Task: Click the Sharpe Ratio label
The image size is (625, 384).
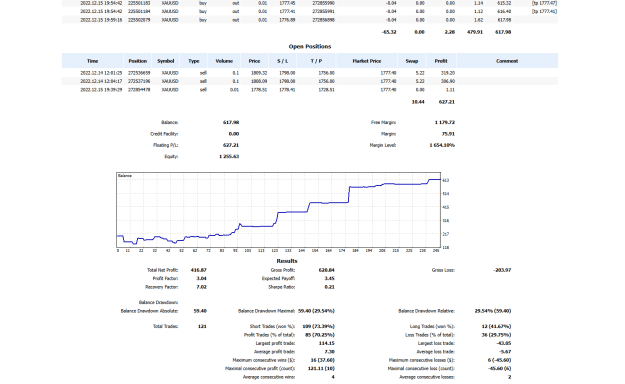Action: pyautogui.click(x=281, y=287)
